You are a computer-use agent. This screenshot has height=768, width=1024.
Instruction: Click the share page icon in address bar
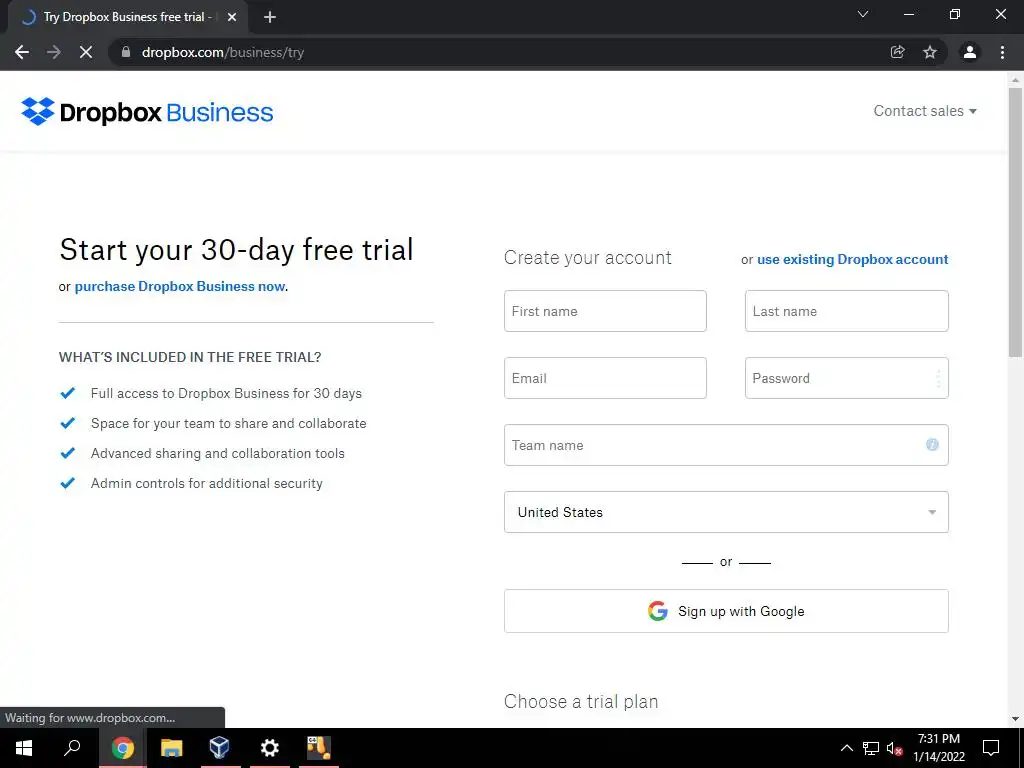coord(898,52)
